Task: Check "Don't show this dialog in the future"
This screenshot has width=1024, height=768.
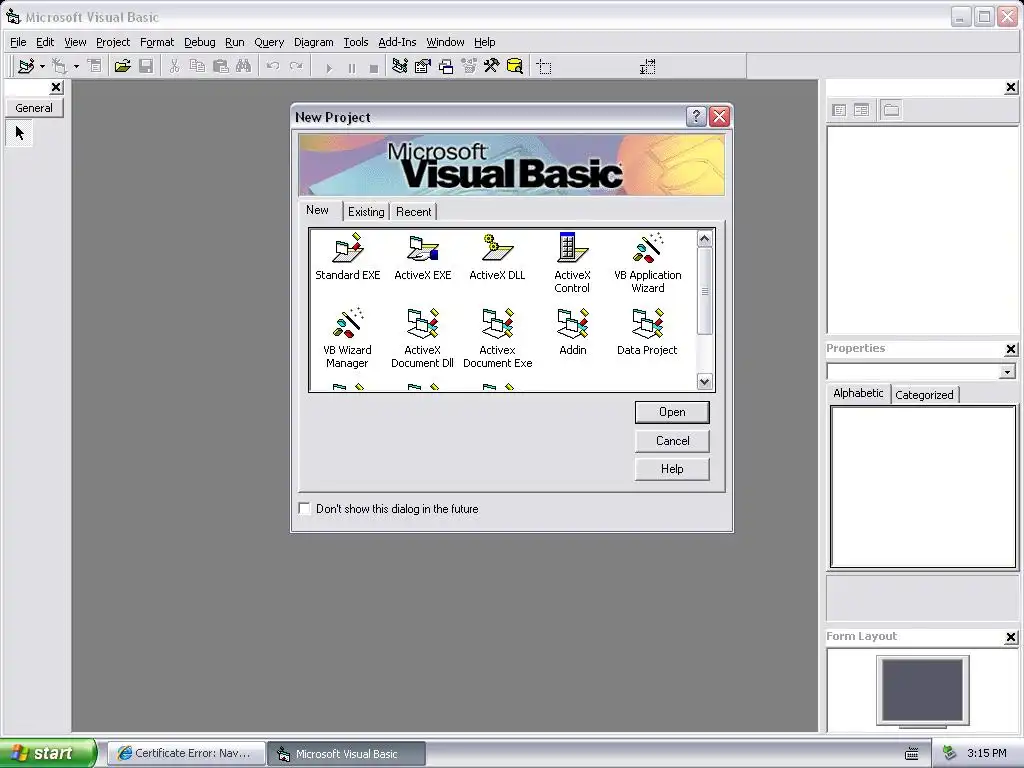Action: (304, 509)
